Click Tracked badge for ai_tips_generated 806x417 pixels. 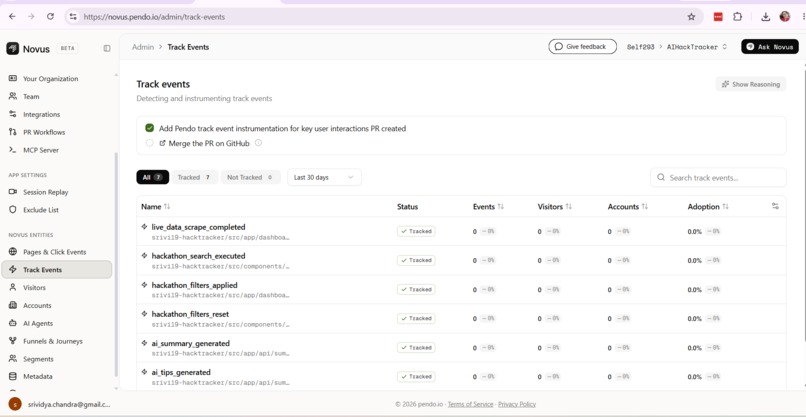point(416,376)
